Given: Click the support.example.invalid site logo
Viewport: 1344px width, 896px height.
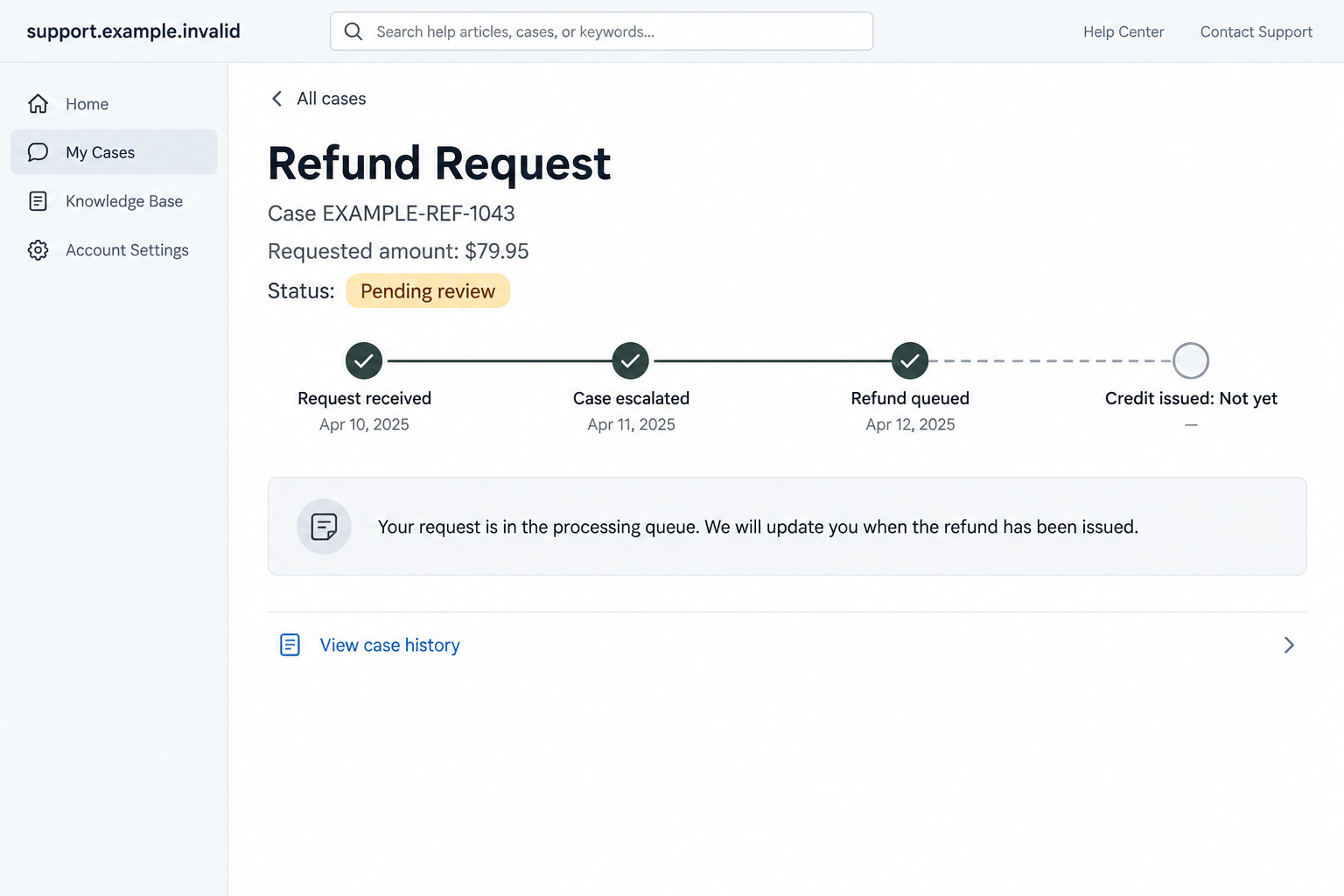Looking at the screenshot, I should [x=134, y=31].
